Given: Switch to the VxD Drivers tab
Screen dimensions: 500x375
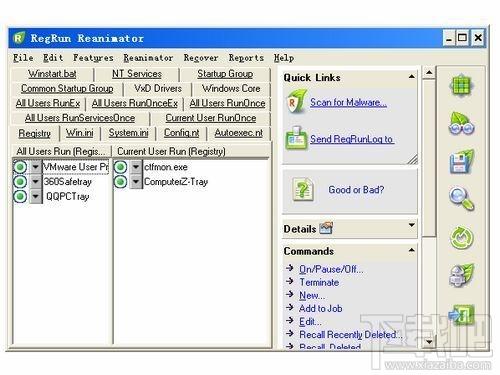Looking at the screenshot, I should coord(158,88).
